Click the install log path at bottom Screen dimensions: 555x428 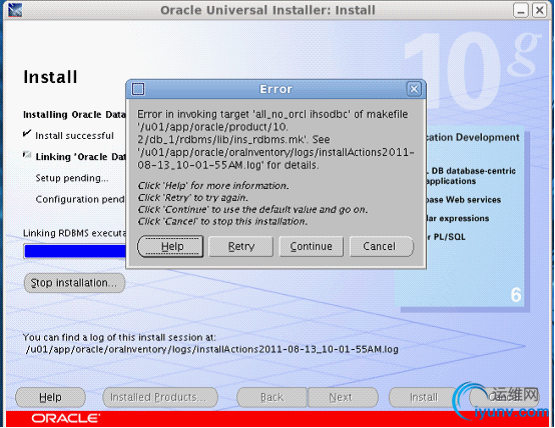(x=212, y=349)
